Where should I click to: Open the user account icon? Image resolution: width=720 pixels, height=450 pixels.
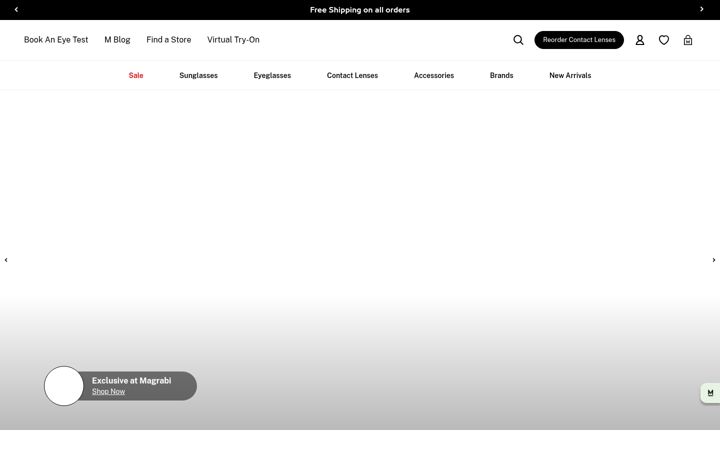point(640,40)
